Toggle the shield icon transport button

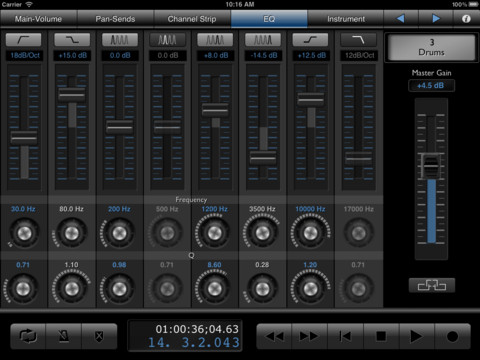(99, 336)
